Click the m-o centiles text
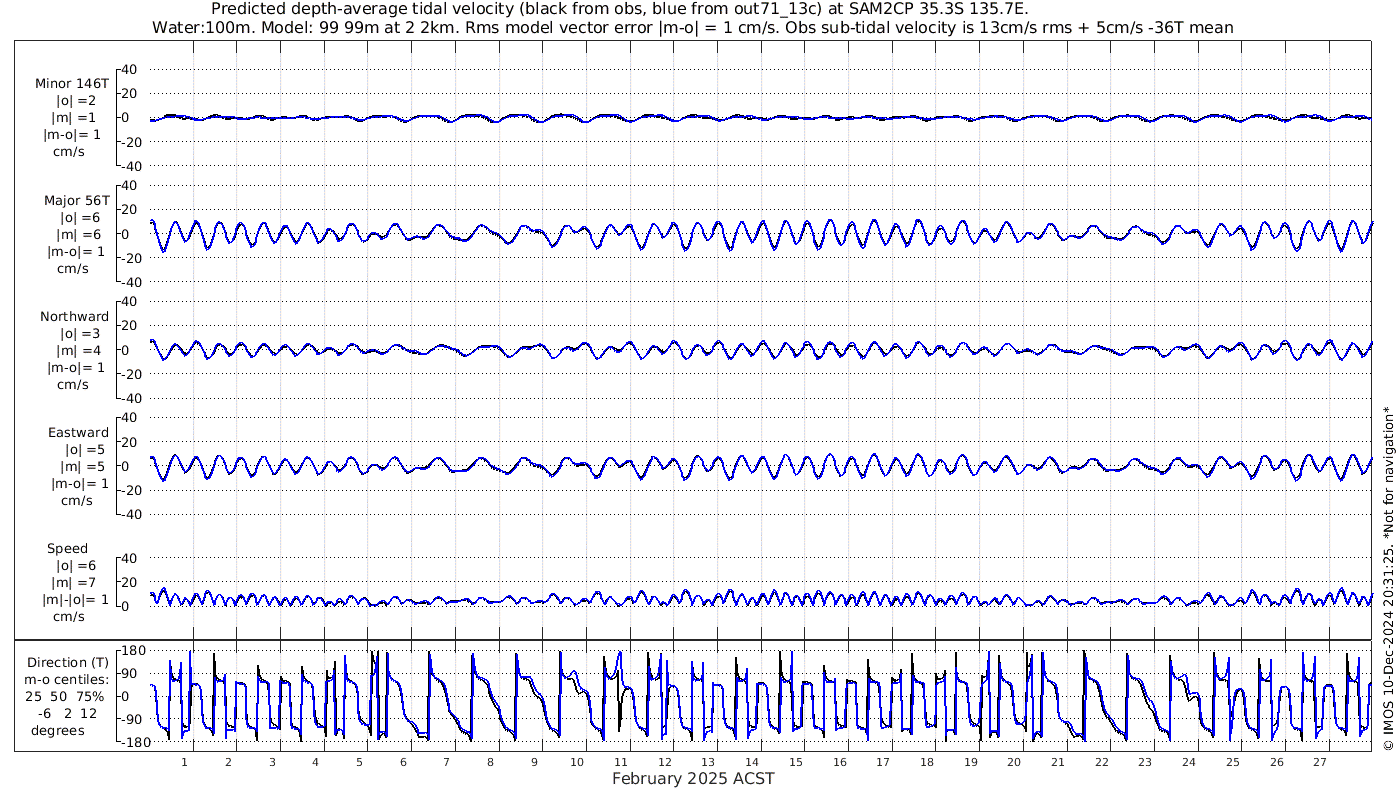 click(x=67, y=680)
